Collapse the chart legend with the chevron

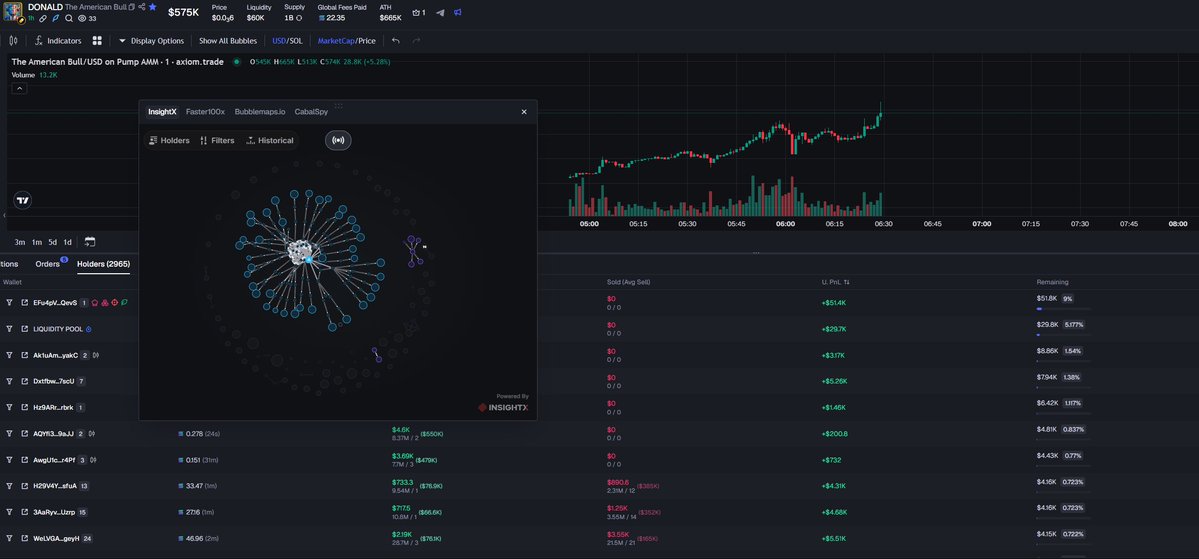click(x=20, y=89)
